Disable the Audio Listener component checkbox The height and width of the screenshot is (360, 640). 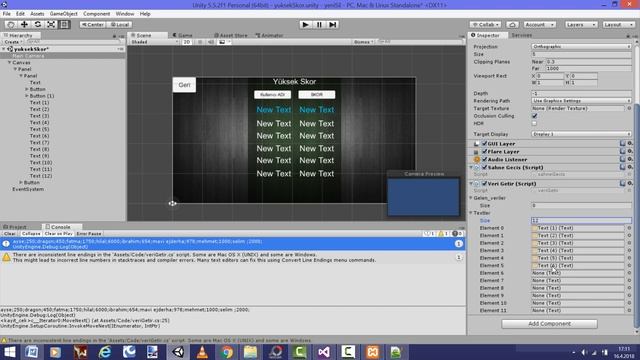[484, 159]
